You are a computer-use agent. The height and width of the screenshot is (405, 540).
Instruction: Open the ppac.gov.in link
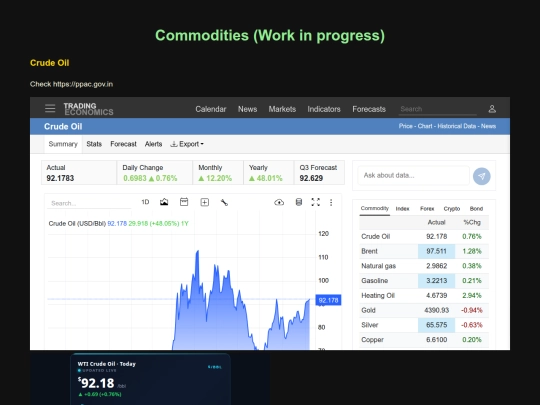point(83,84)
